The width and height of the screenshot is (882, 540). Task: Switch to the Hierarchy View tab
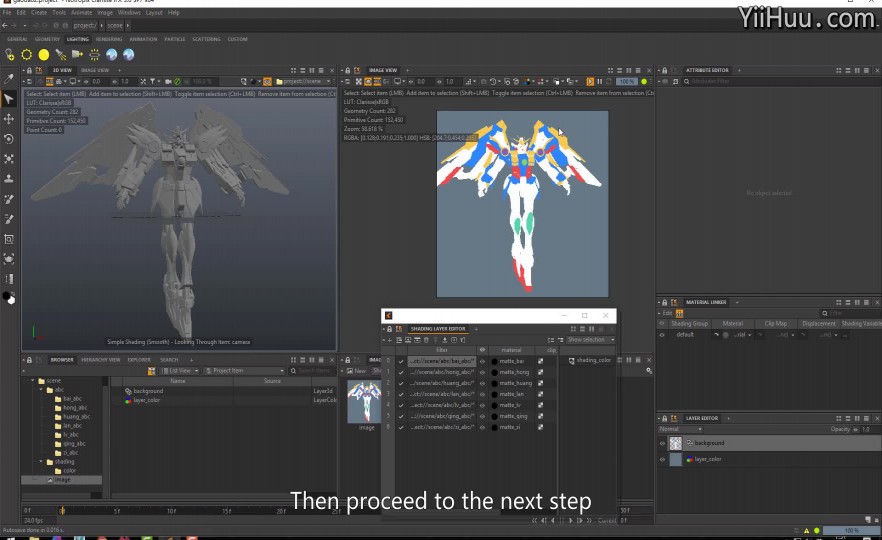click(x=101, y=360)
